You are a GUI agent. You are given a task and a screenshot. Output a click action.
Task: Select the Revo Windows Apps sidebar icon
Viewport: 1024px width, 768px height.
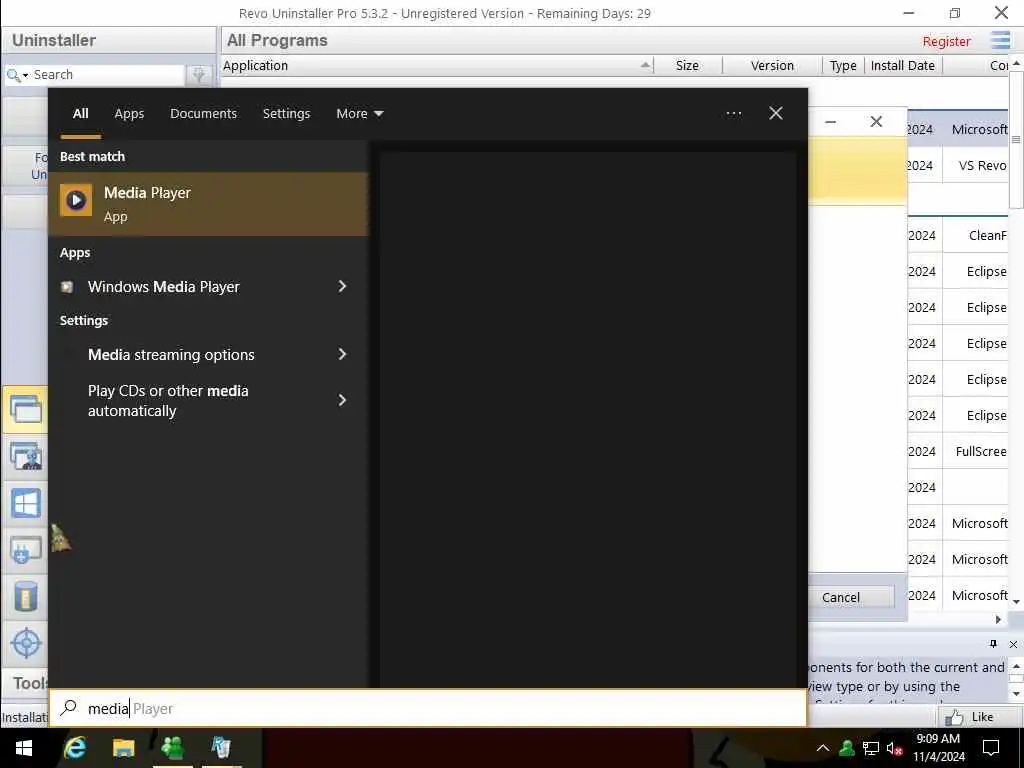tap(25, 504)
